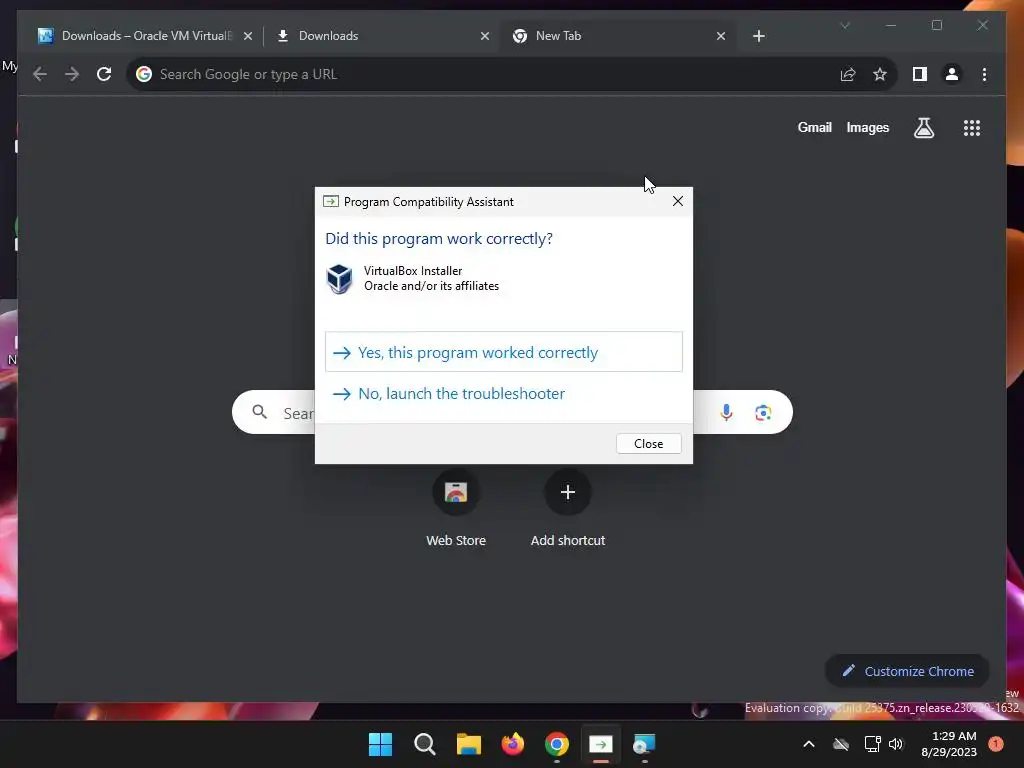The width and height of the screenshot is (1024, 768).
Task: Close the Oracle VM VirtualBox tab
Action: 248,36
